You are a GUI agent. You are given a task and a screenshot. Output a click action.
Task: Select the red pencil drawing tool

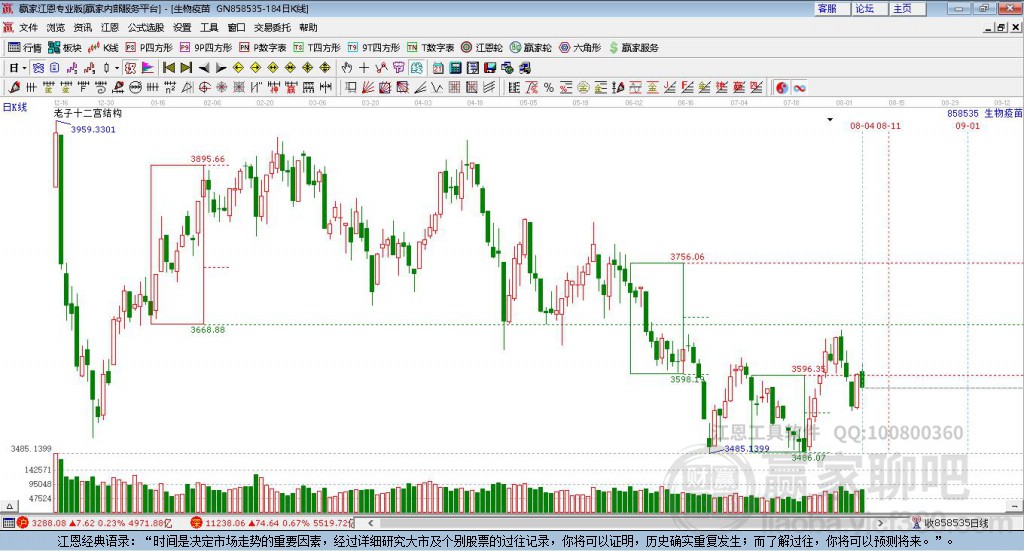point(14,87)
